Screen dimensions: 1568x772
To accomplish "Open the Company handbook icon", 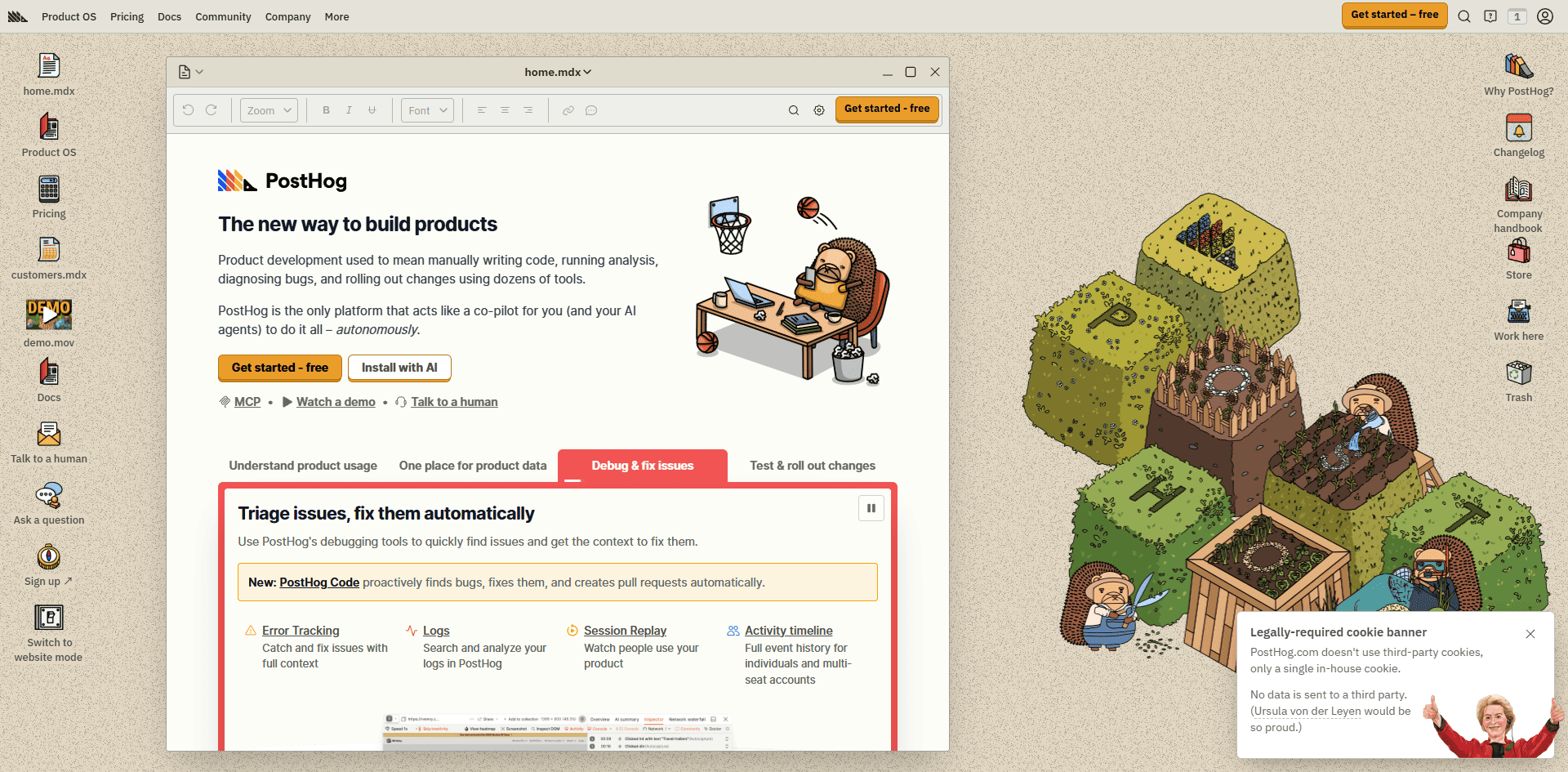I will (x=1519, y=204).
